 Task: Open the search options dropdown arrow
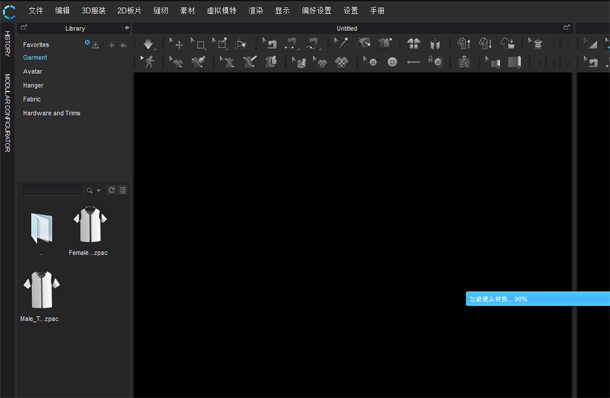coord(98,191)
